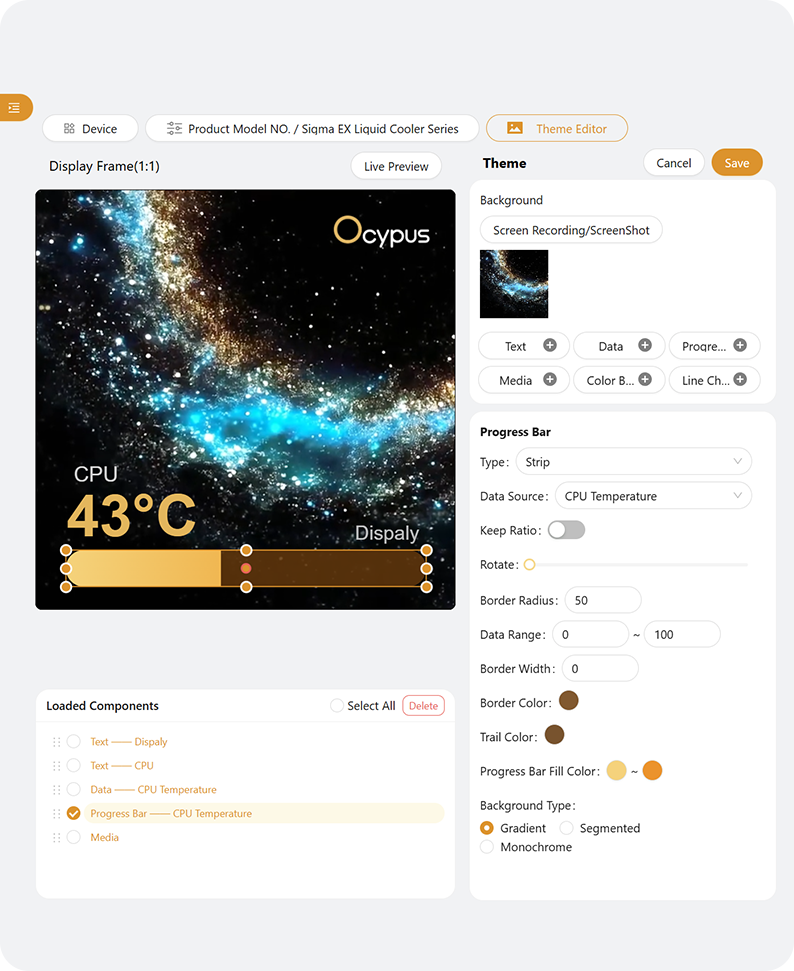Add a Color Block via plus icon
Image resolution: width=794 pixels, height=971 pixels.
pyautogui.click(x=645, y=380)
